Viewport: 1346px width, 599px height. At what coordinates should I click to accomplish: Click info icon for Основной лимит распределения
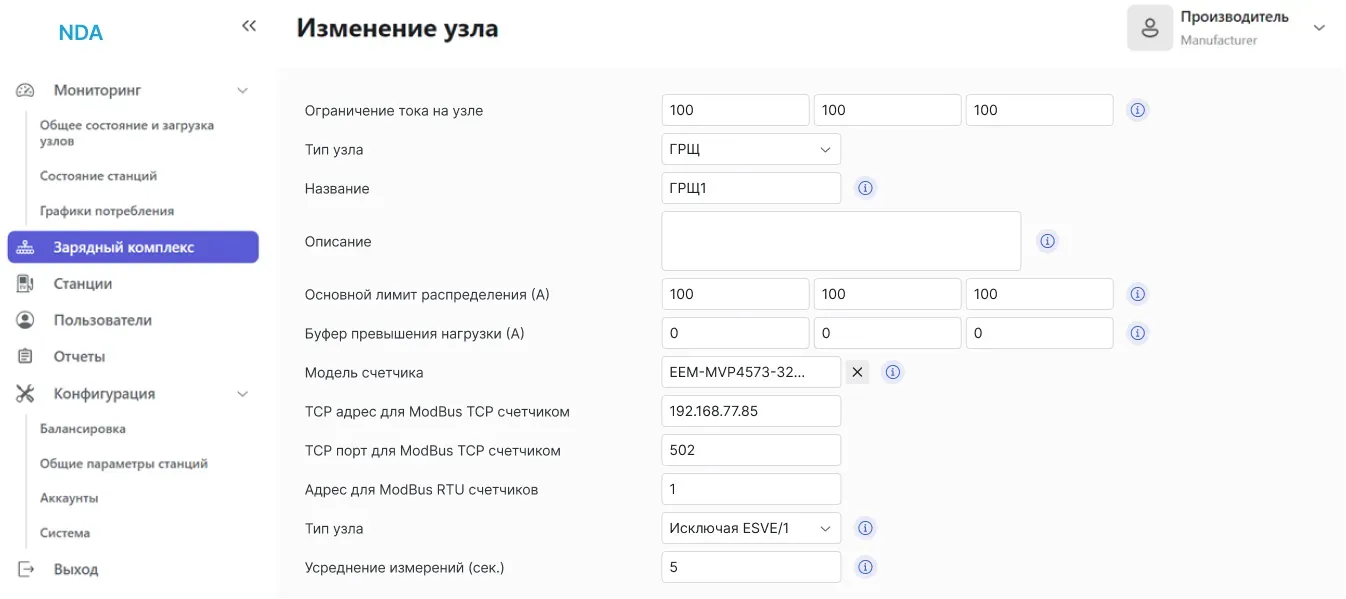[x=1137, y=294]
